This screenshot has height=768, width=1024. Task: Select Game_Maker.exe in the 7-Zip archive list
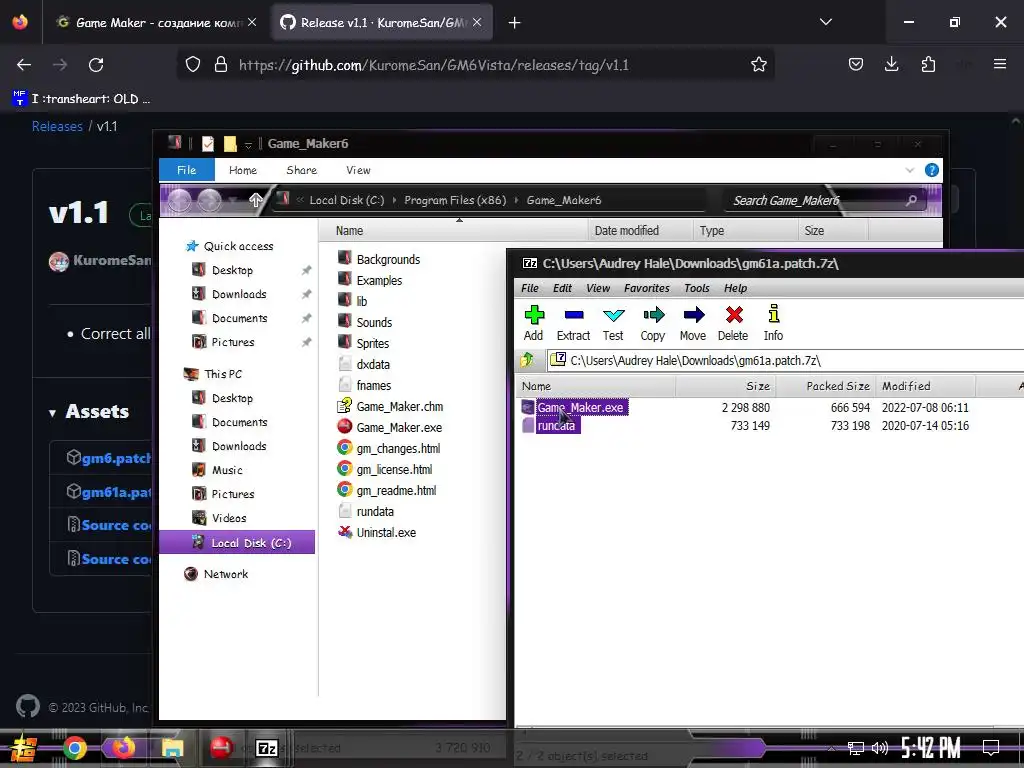point(580,408)
